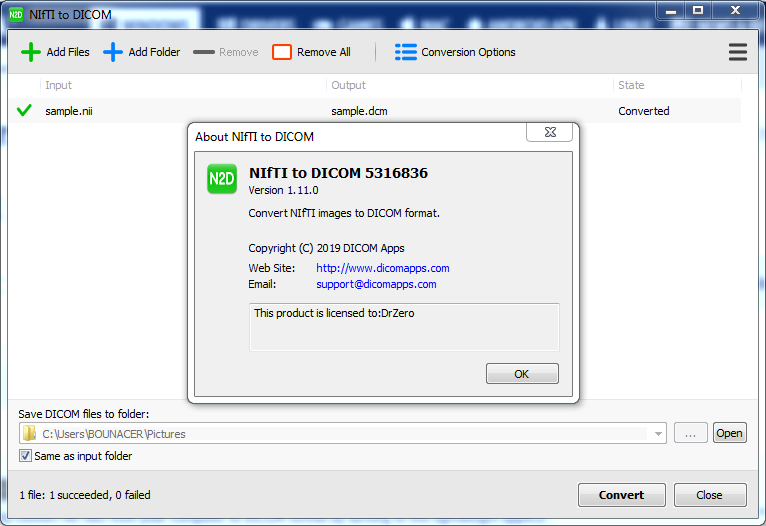The height and width of the screenshot is (526, 766).
Task: Click the Converted state cell
Action: [643, 111]
